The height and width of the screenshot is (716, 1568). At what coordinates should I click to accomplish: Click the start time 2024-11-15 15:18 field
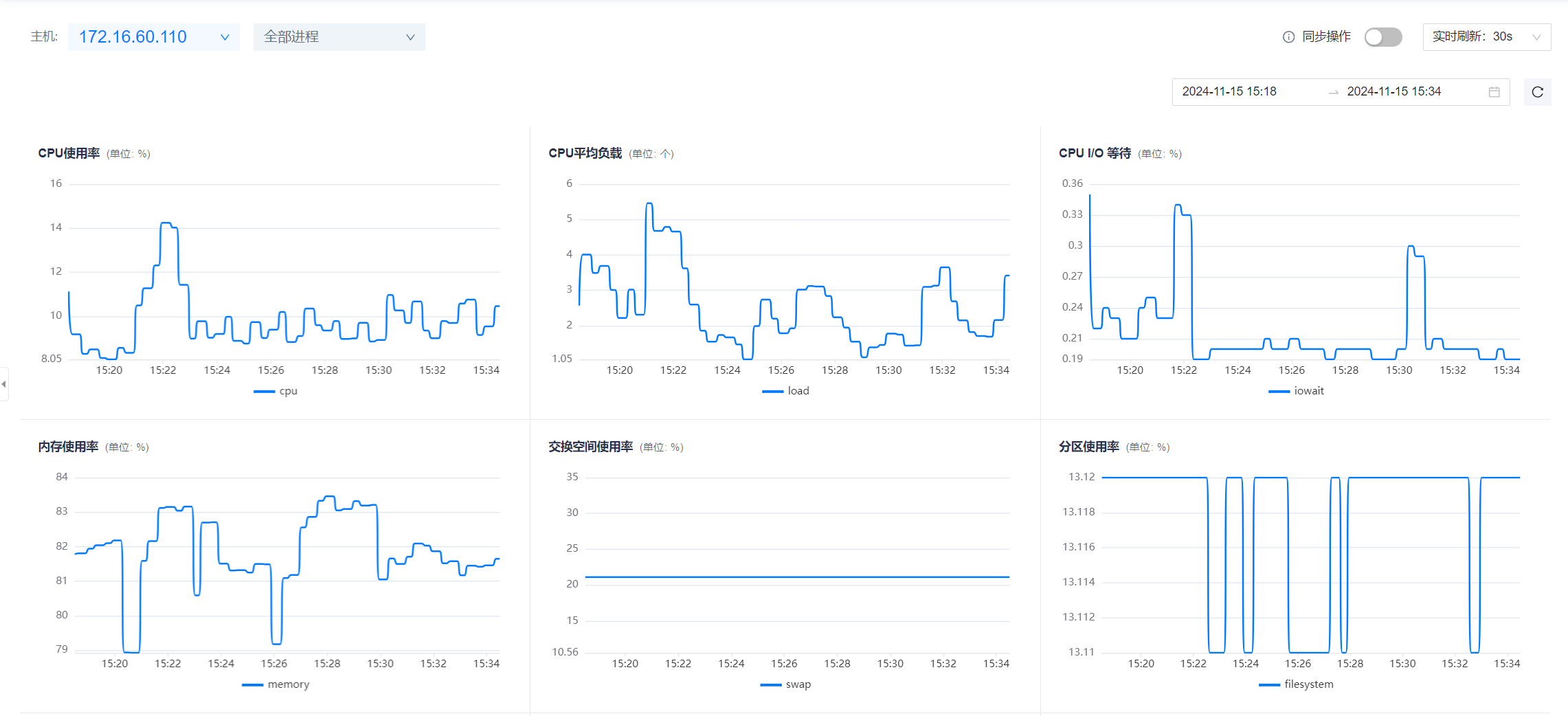pos(1229,92)
